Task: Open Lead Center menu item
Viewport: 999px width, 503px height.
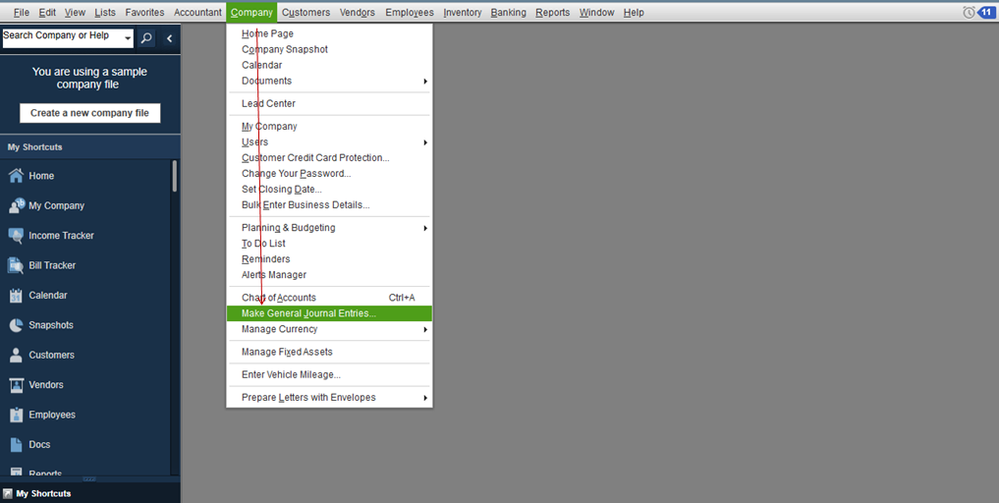Action: point(329,103)
